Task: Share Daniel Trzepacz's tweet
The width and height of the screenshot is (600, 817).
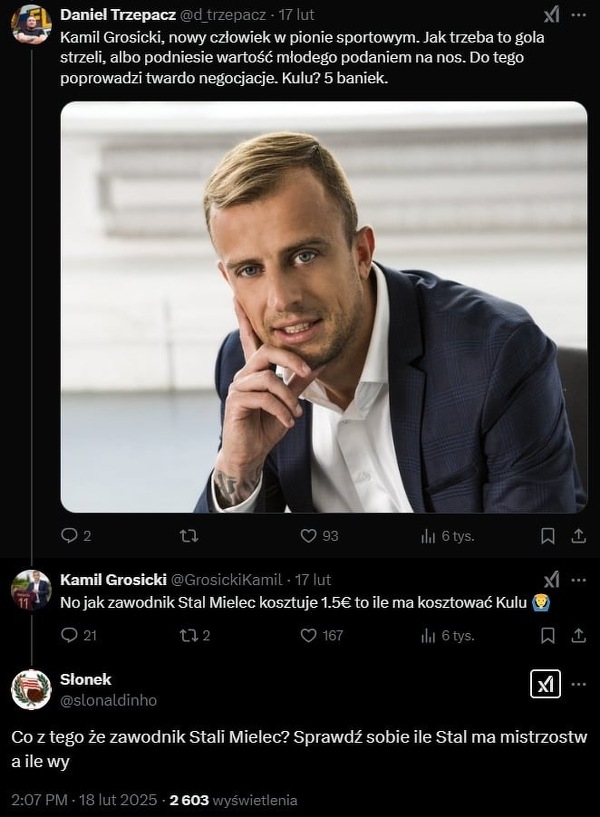Action: (578, 536)
